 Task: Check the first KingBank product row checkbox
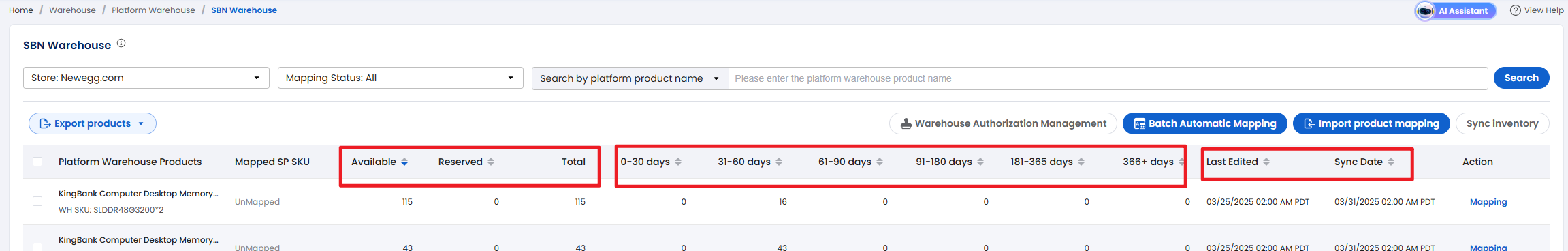pyautogui.click(x=37, y=201)
